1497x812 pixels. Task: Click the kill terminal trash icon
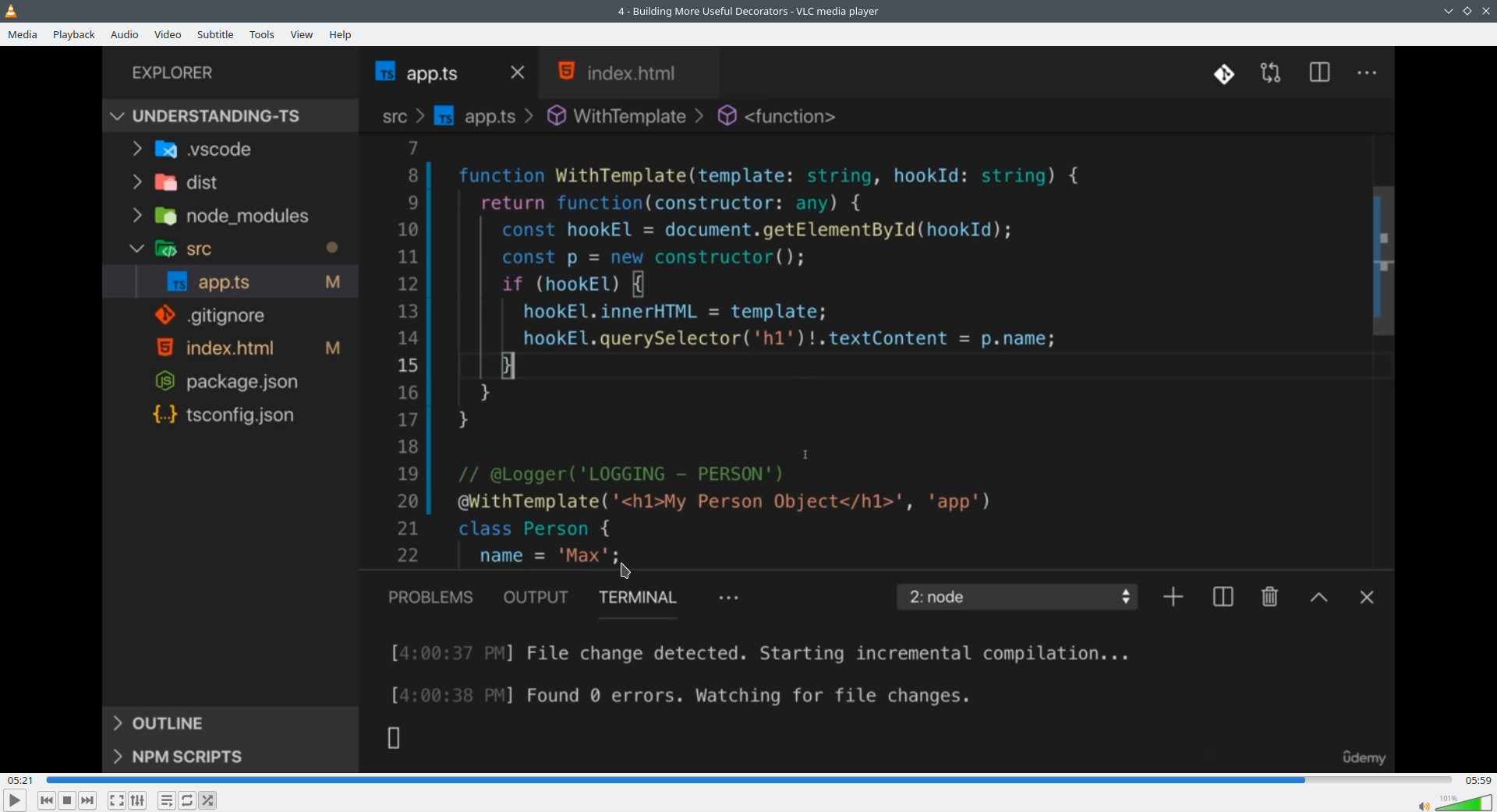point(1270,598)
